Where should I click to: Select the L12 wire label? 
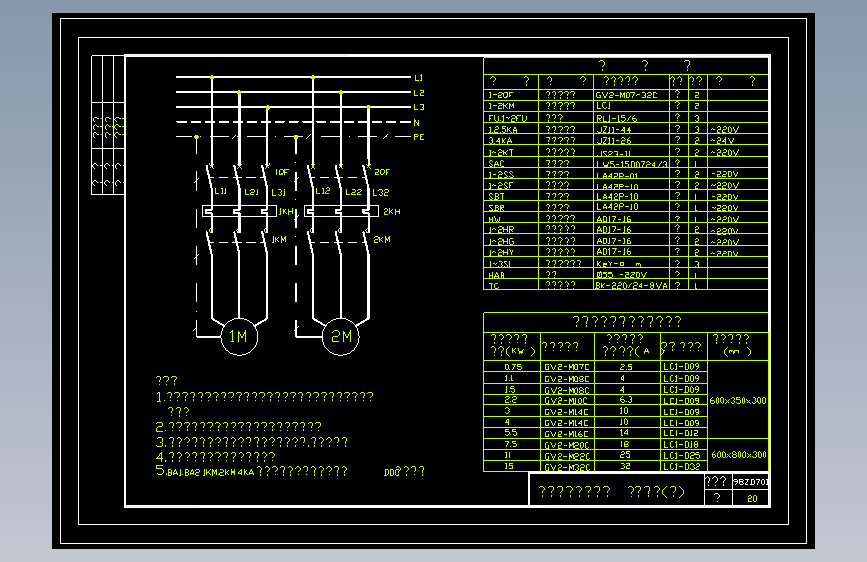click(x=322, y=191)
